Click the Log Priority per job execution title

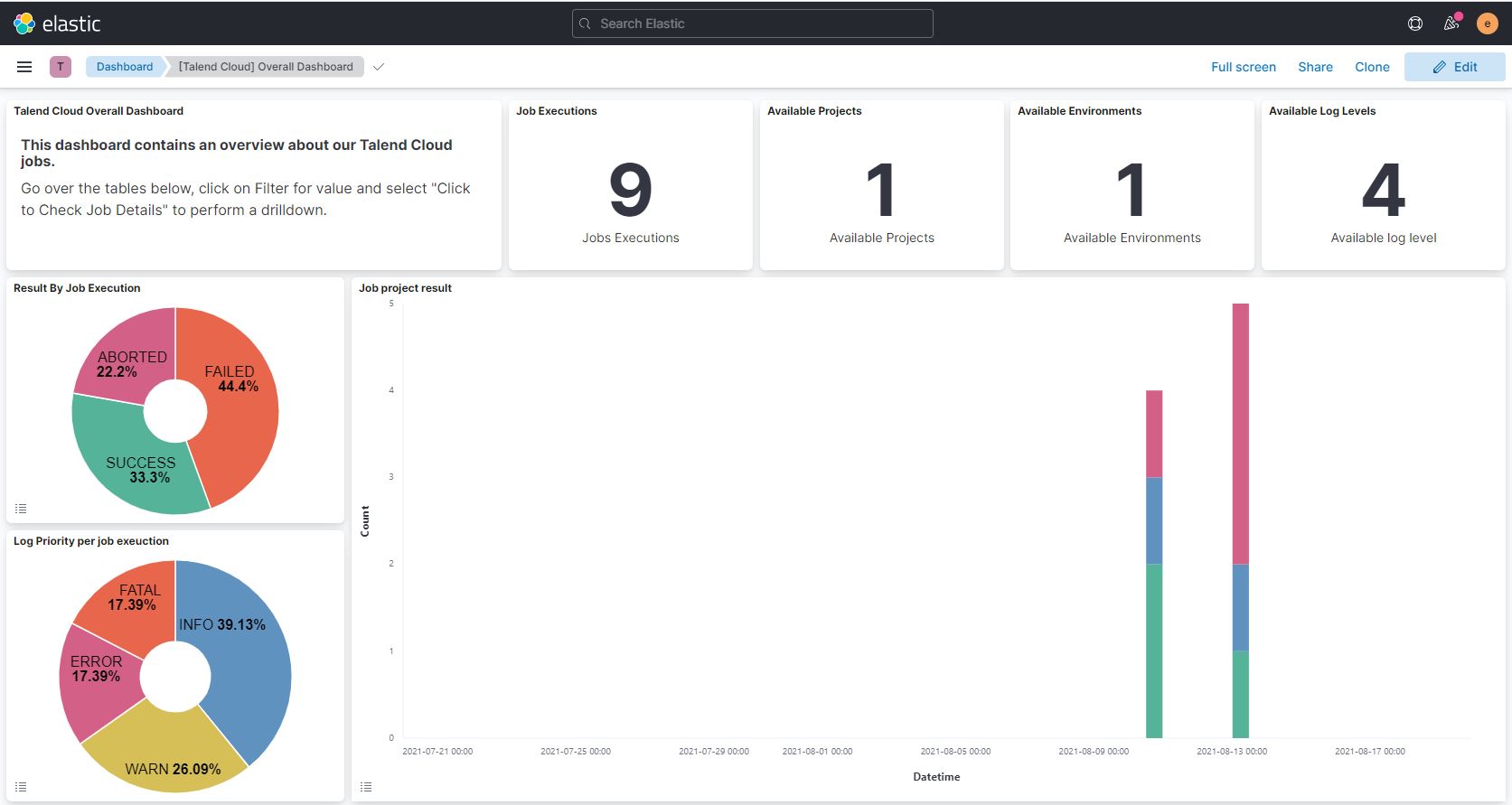pyautogui.click(x=91, y=541)
